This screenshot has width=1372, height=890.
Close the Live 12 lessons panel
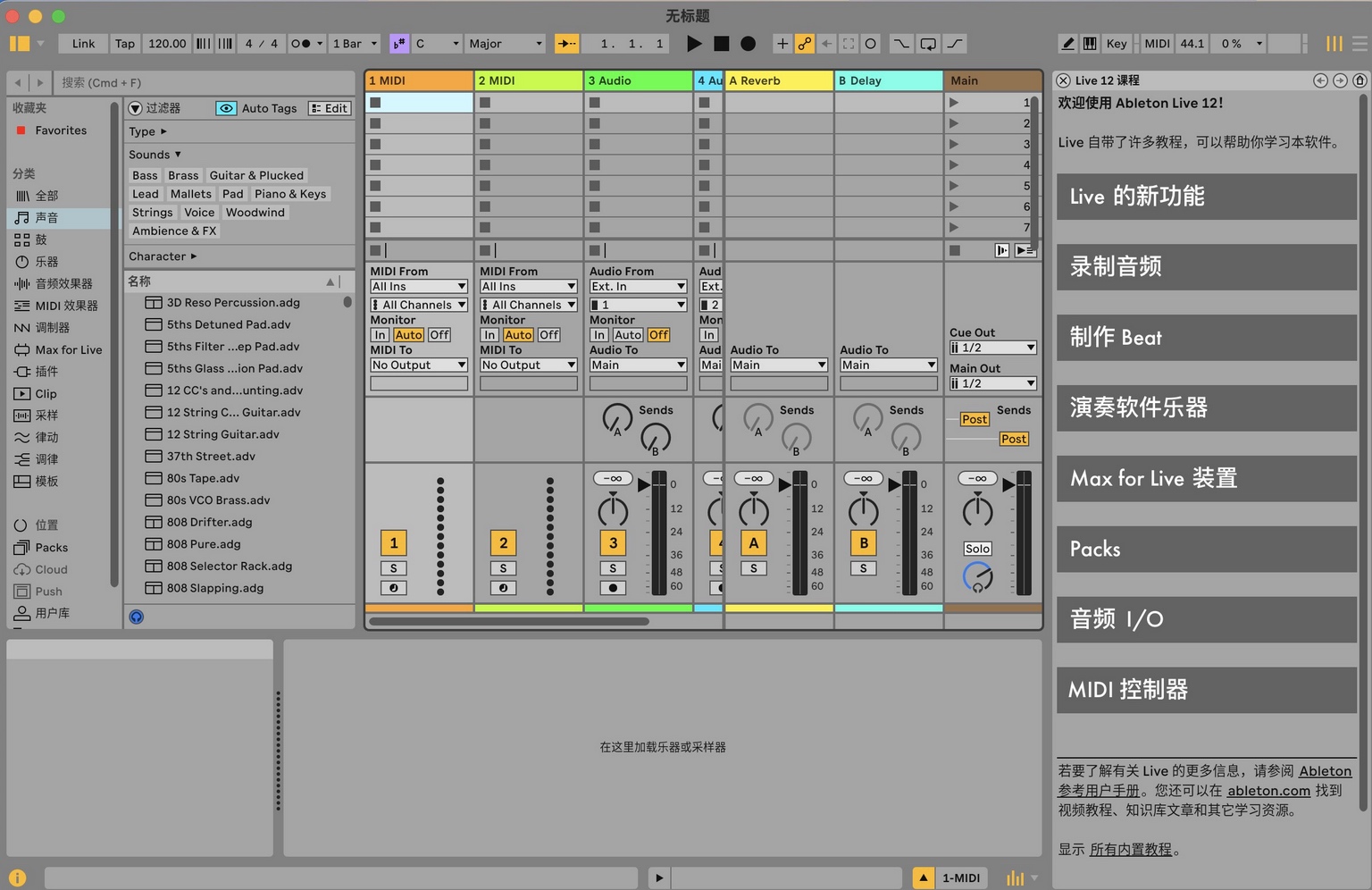[x=1063, y=80]
